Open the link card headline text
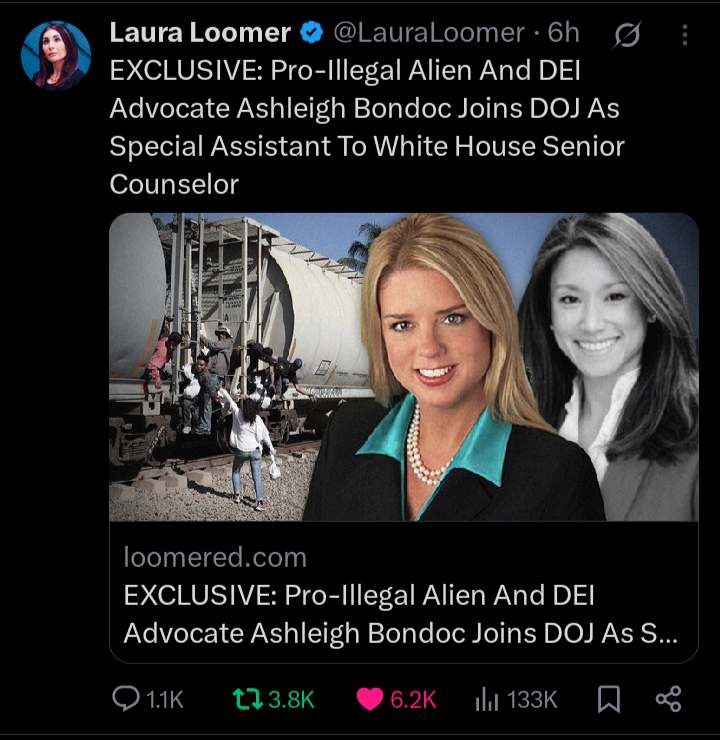 pyautogui.click(x=400, y=614)
